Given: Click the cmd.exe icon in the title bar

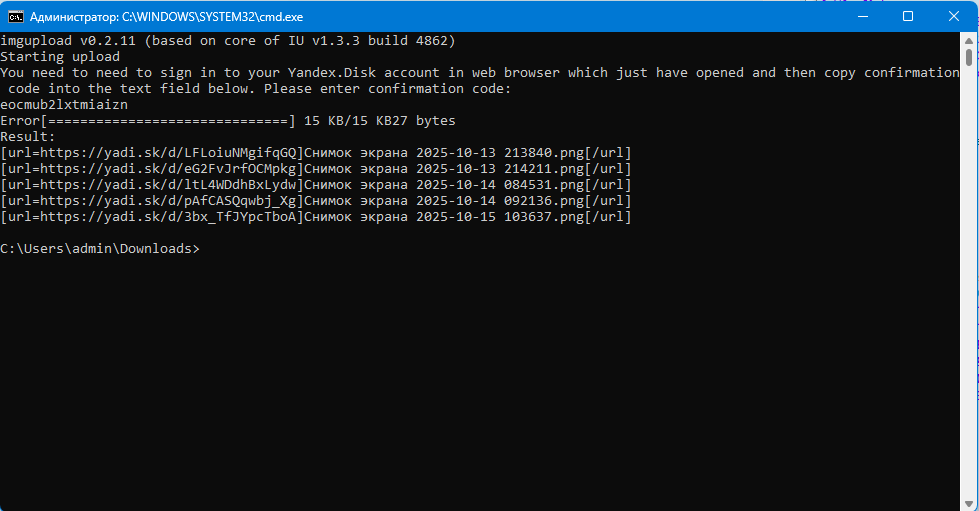Looking at the screenshot, I should (x=16, y=16).
